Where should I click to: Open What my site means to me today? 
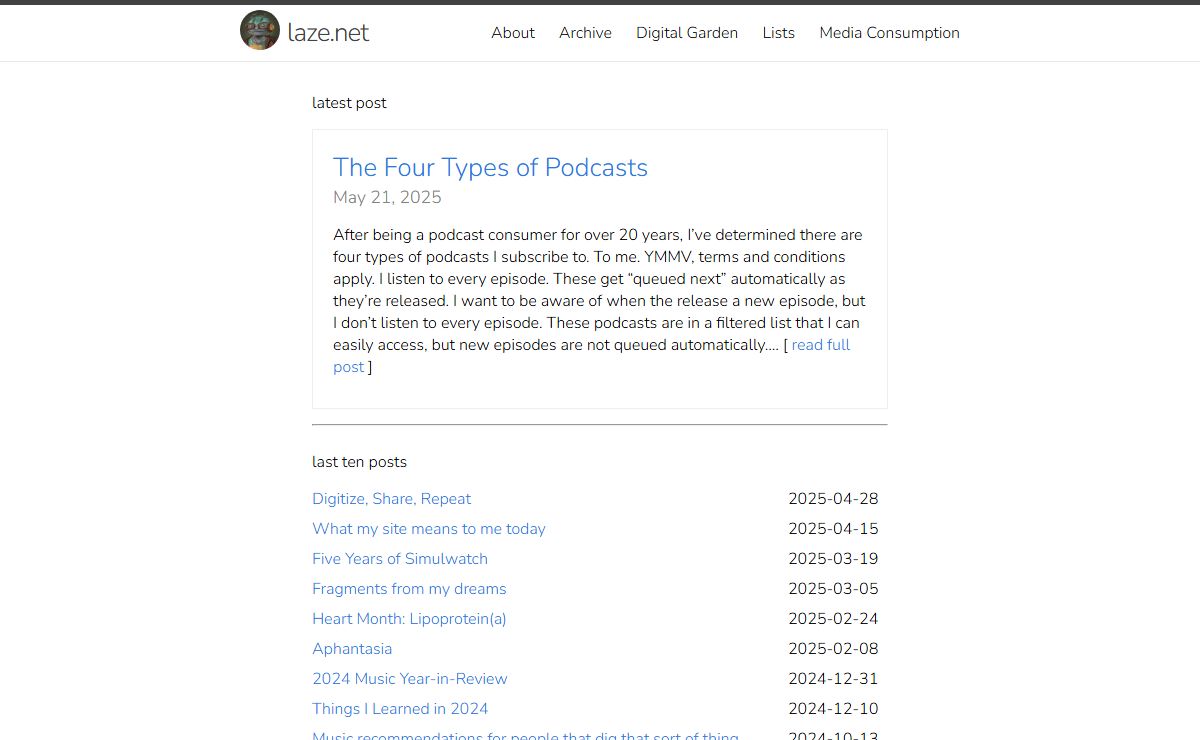coord(429,529)
